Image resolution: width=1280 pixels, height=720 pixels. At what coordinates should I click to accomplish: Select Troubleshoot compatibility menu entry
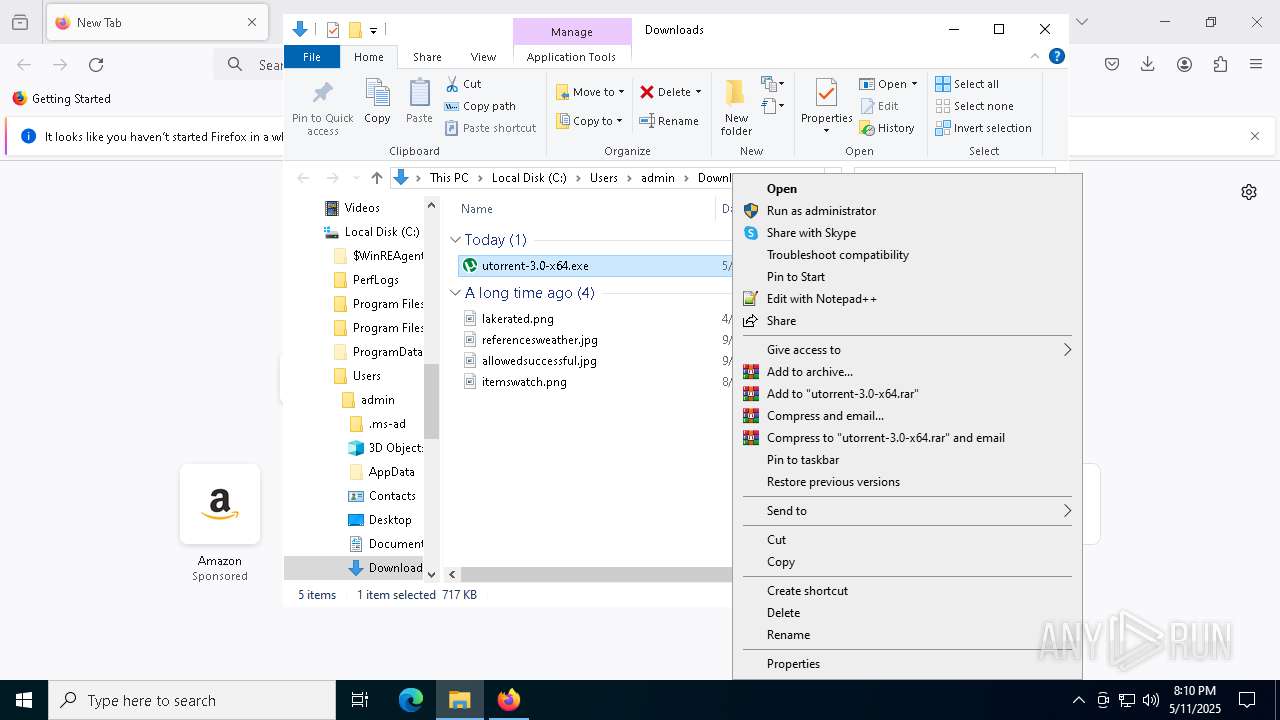[907, 255]
